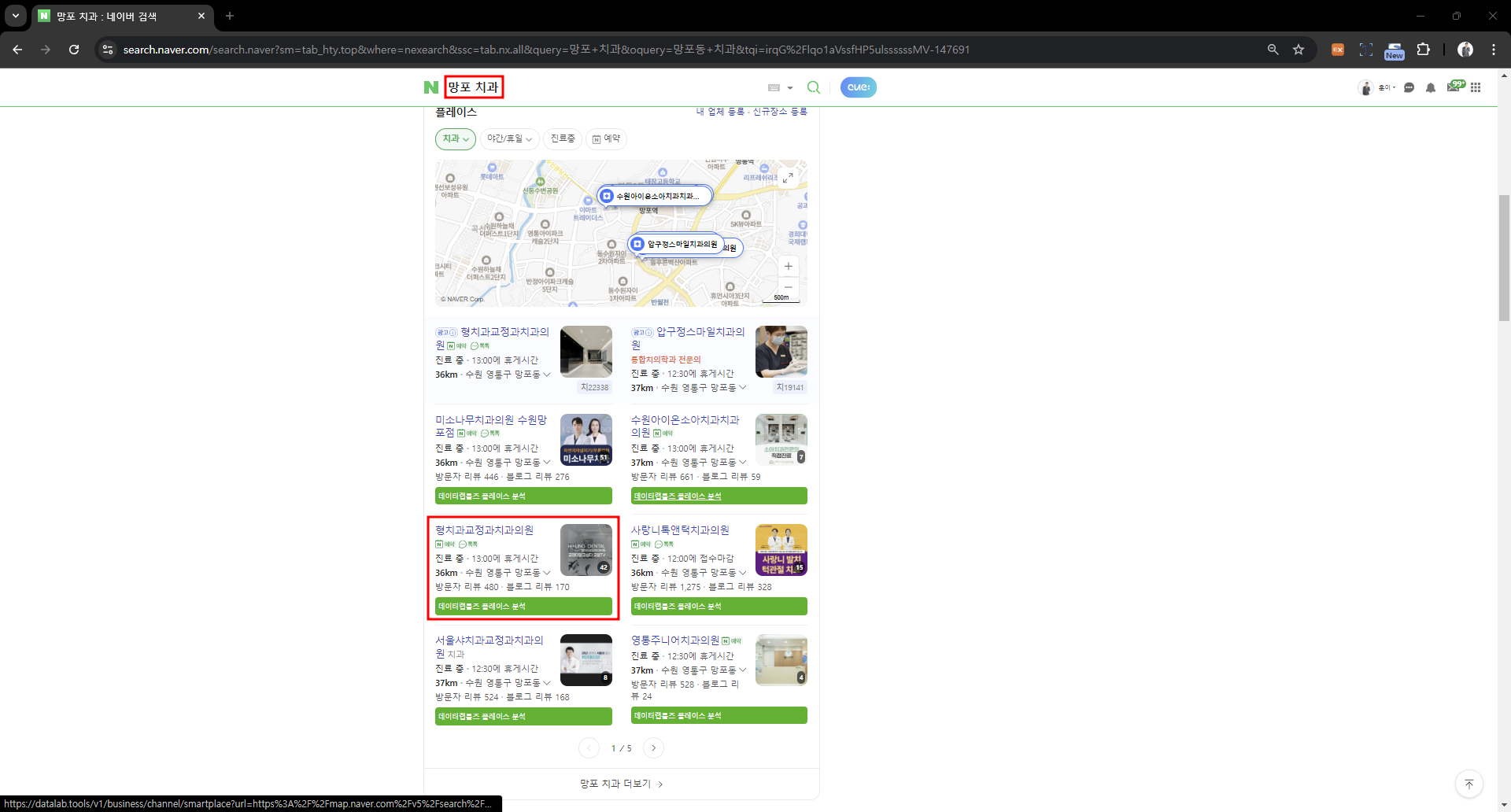Toggle the 진료중 filter chip
Screen dimensions: 1511x812
(x=563, y=138)
